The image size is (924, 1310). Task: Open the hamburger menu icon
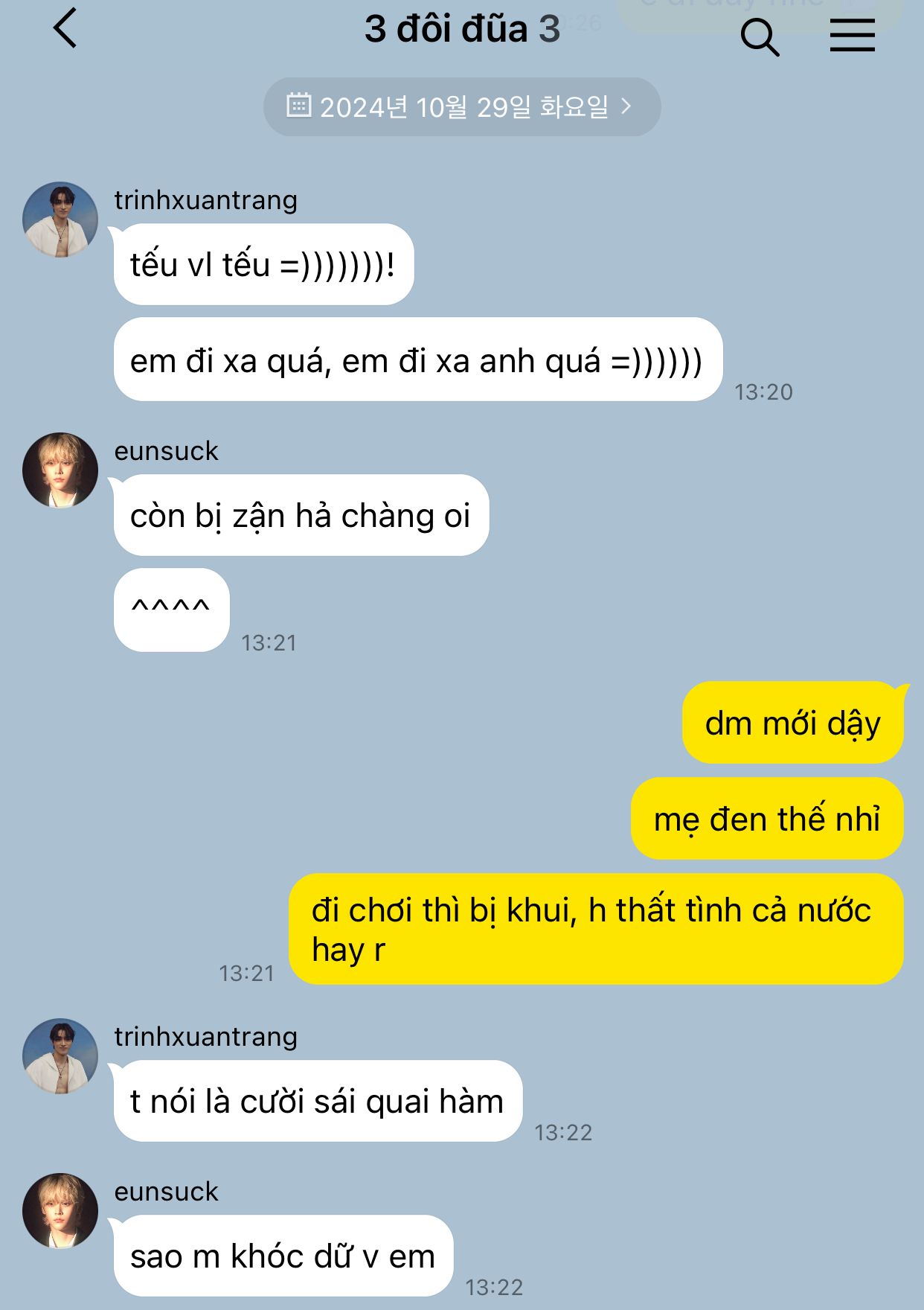(853, 35)
